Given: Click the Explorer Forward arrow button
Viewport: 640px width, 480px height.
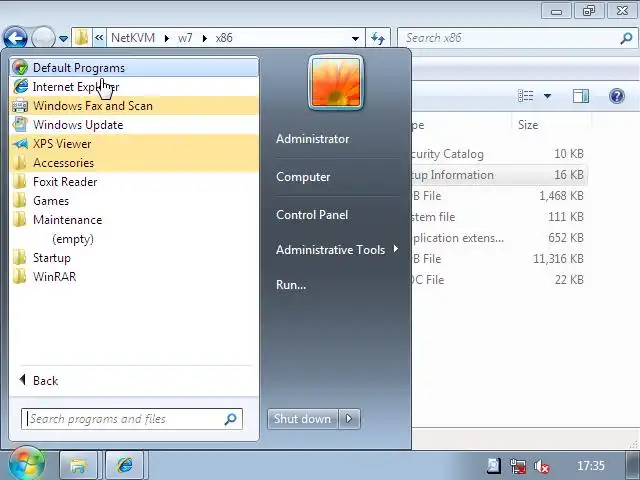Looking at the screenshot, I should click(x=43, y=38).
